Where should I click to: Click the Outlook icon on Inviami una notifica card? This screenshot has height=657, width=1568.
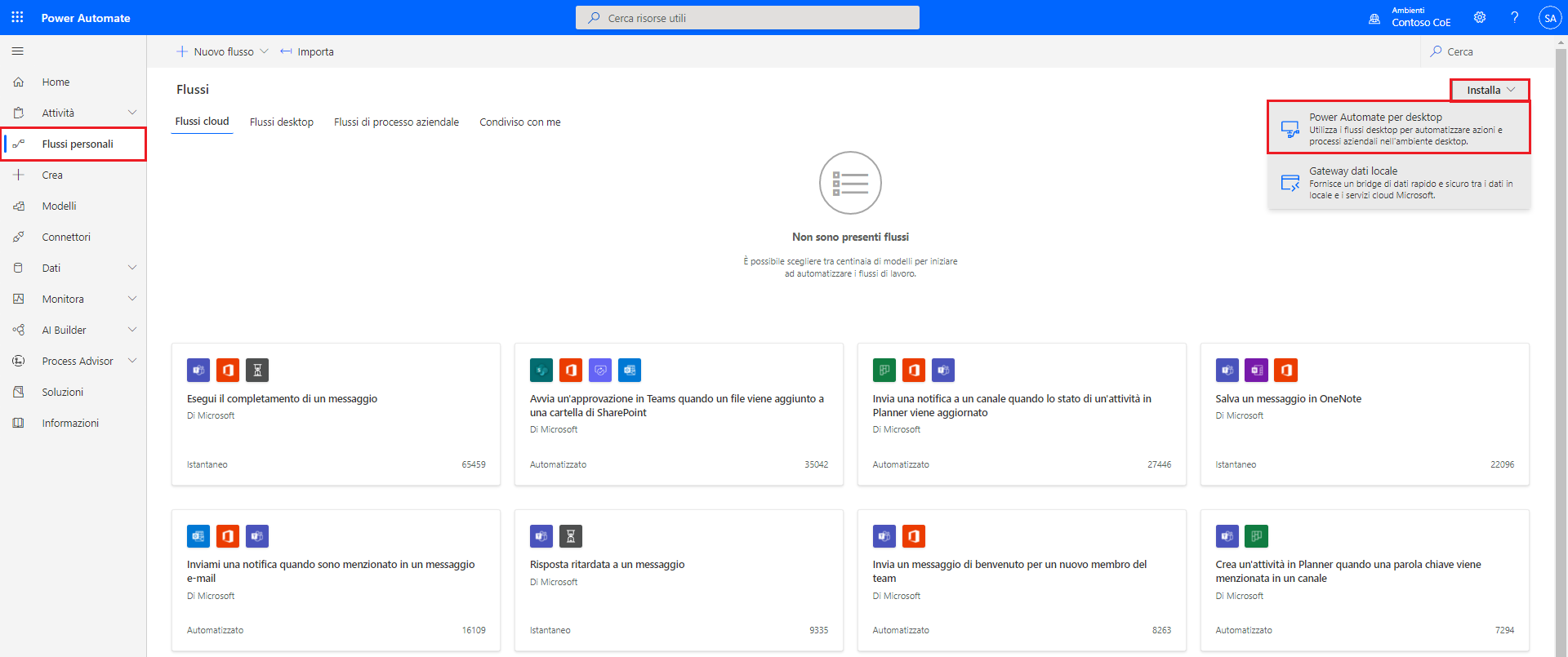click(x=198, y=536)
